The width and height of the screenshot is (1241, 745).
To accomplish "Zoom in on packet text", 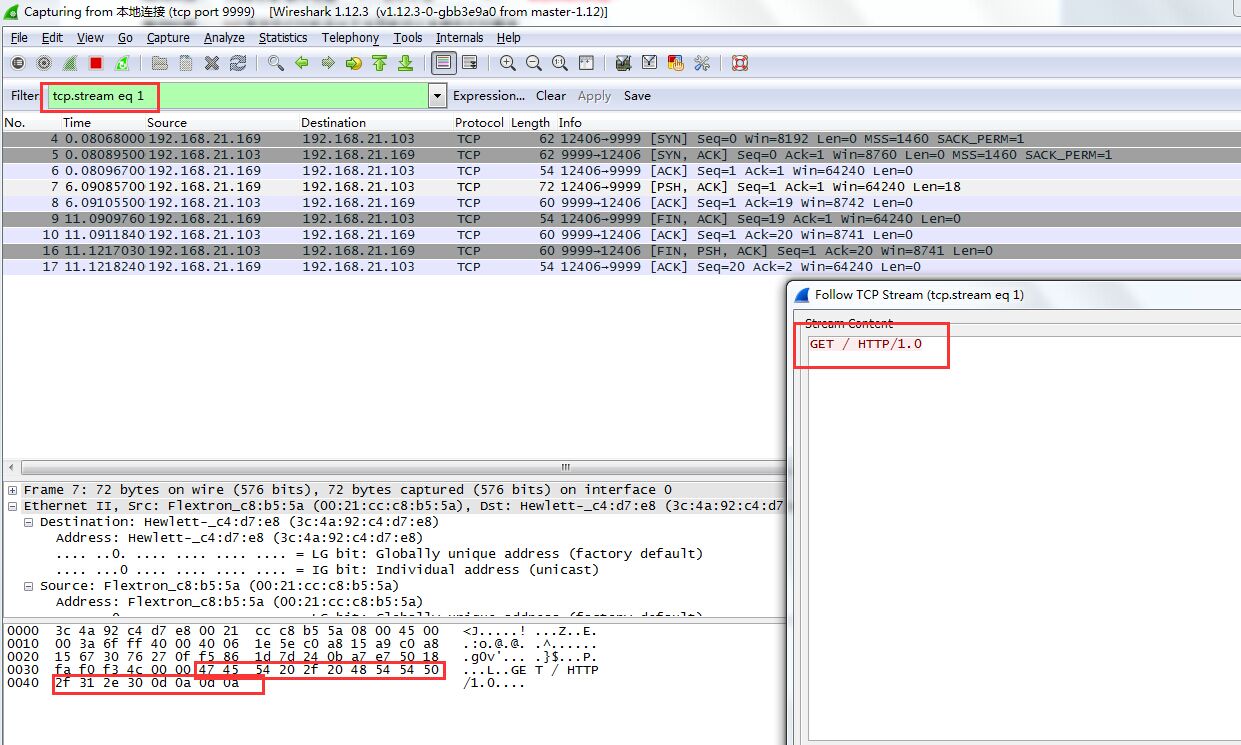I will (508, 63).
